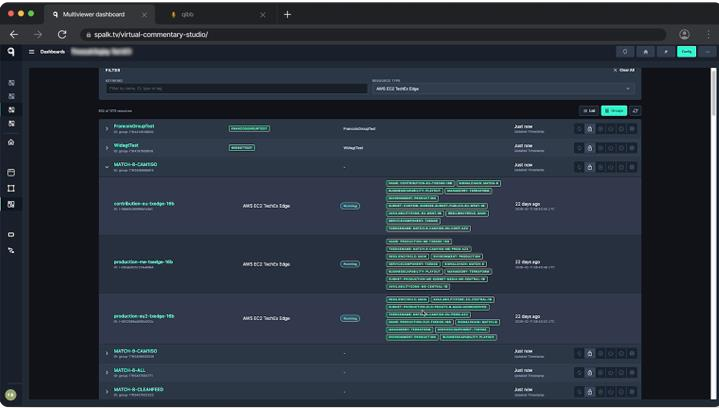Click the green Config button

pos(686,52)
